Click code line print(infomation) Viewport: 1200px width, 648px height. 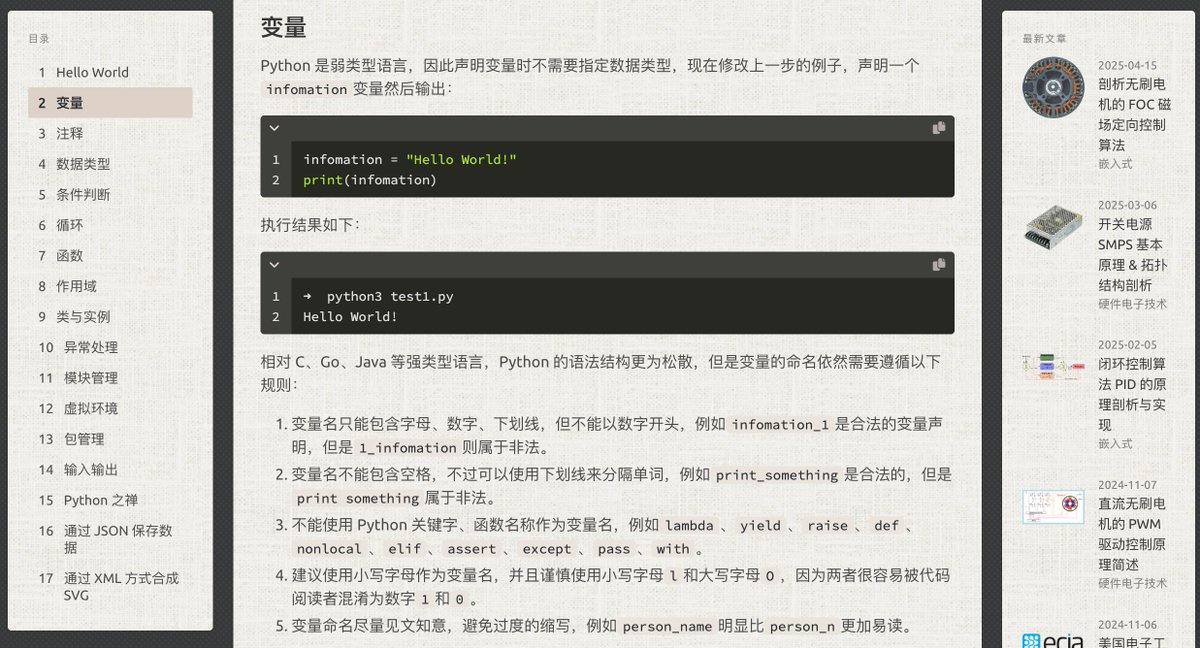[370, 180]
